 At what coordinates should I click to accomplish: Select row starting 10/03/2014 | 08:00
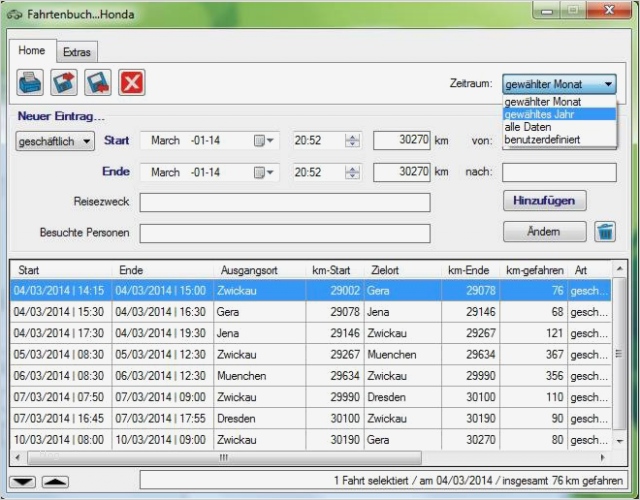tap(311, 440)
